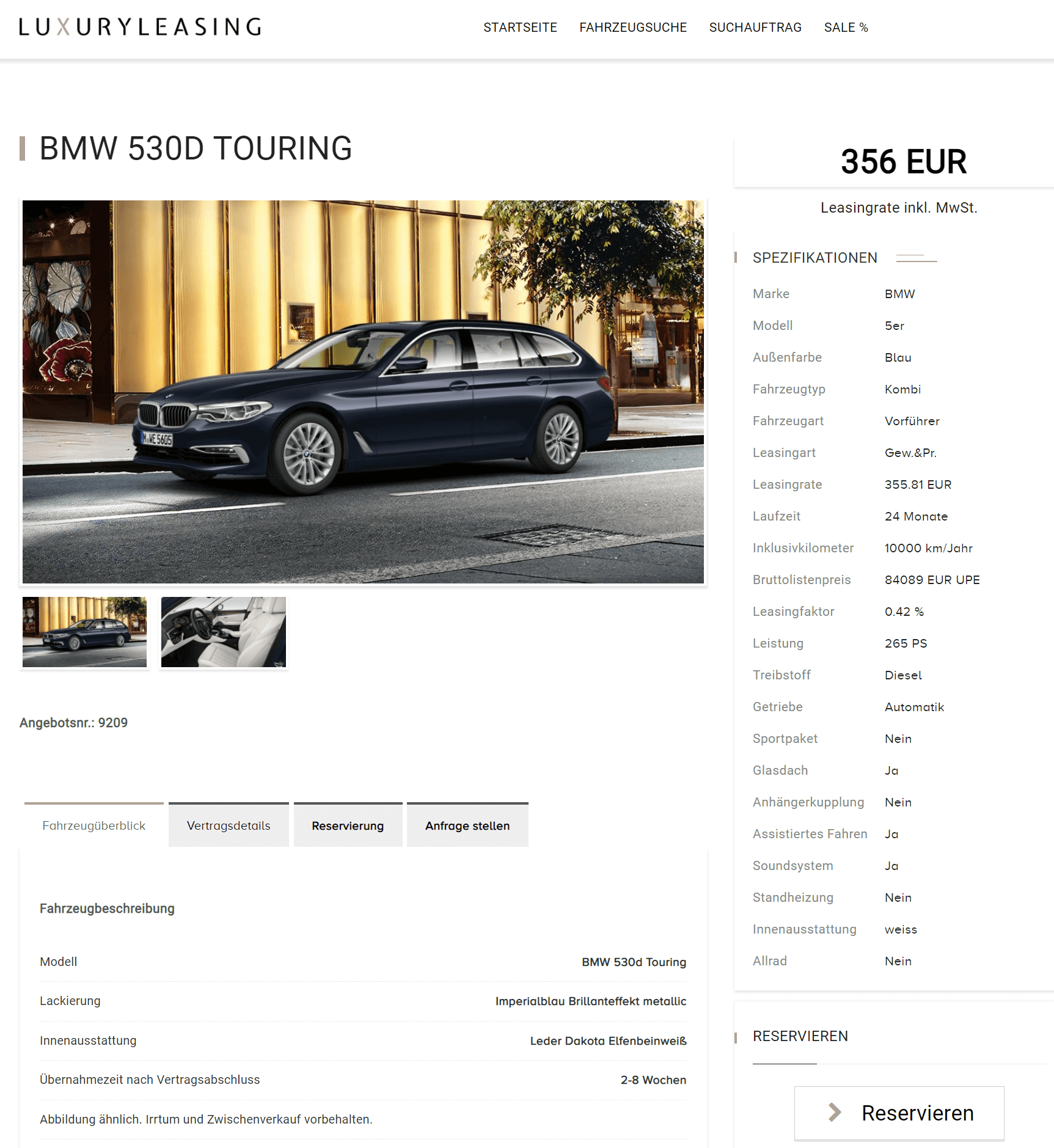Open the Anfrage stellen tab
This screenshot has width=1054, height=1148.
[x=467, y=825]
